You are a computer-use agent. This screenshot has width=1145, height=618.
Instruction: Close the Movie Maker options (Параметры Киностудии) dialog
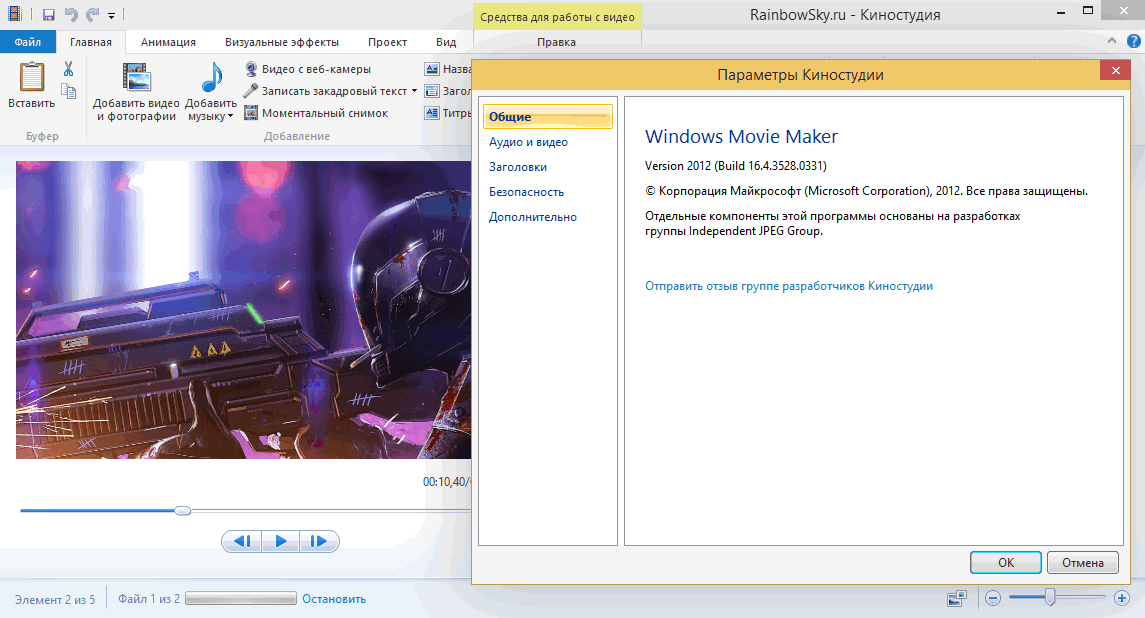pos(1115,71)
